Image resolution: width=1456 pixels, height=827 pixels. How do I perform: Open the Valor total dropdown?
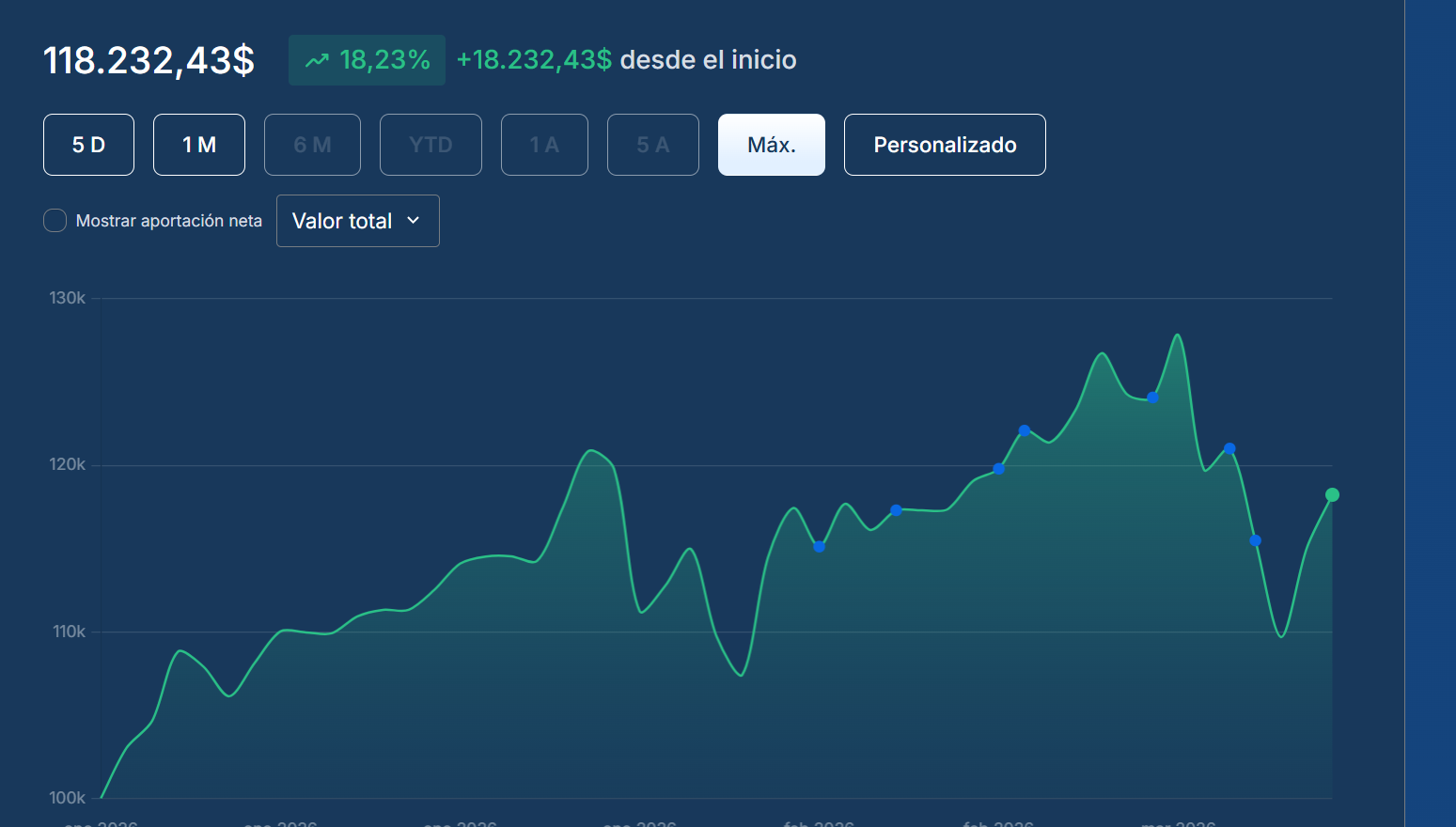[357, 221]
